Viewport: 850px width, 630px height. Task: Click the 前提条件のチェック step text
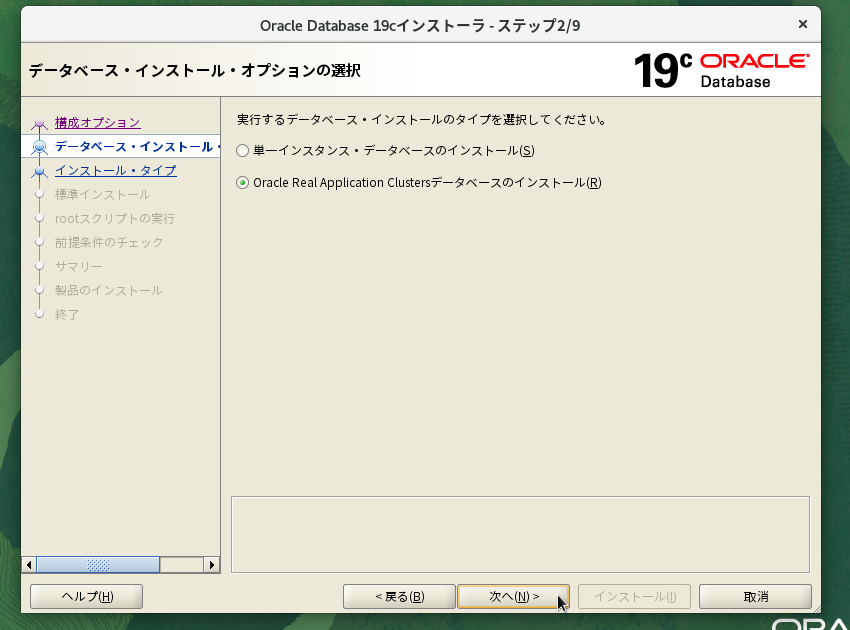point(108,242)
